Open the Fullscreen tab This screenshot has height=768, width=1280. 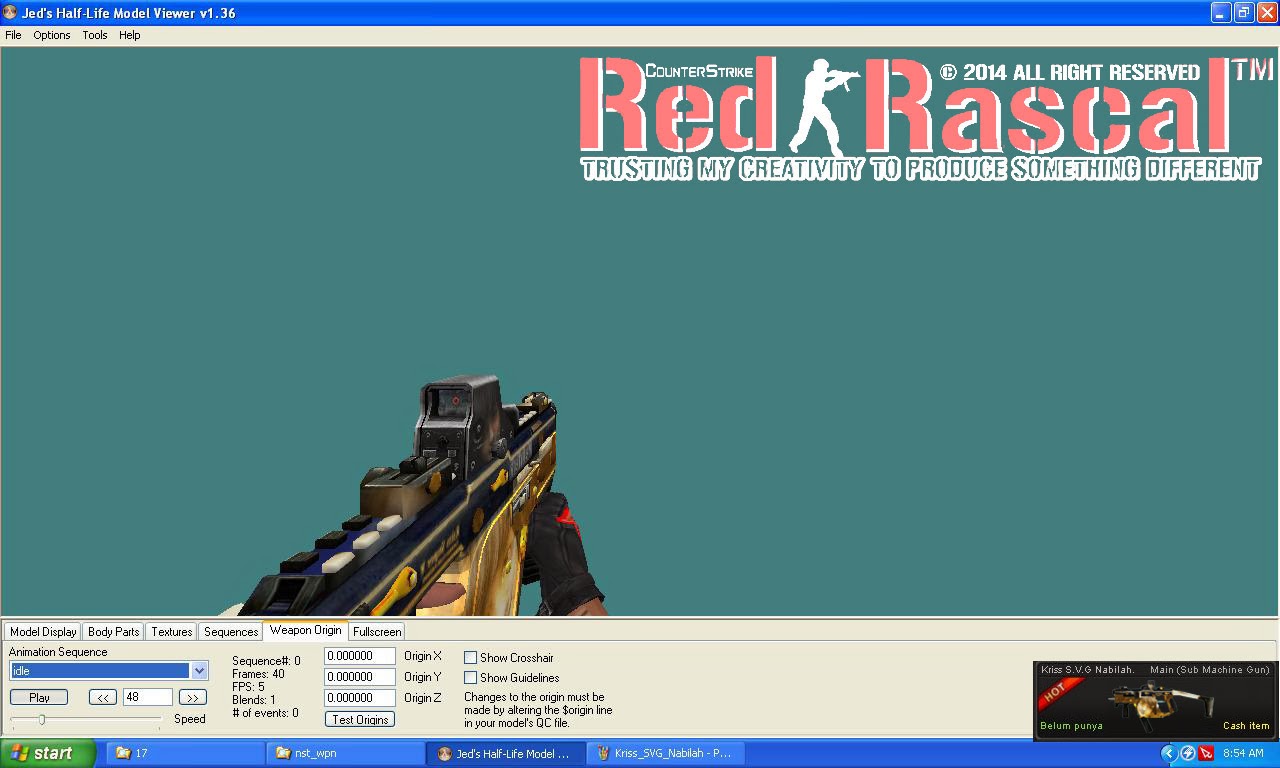[377, 632]
